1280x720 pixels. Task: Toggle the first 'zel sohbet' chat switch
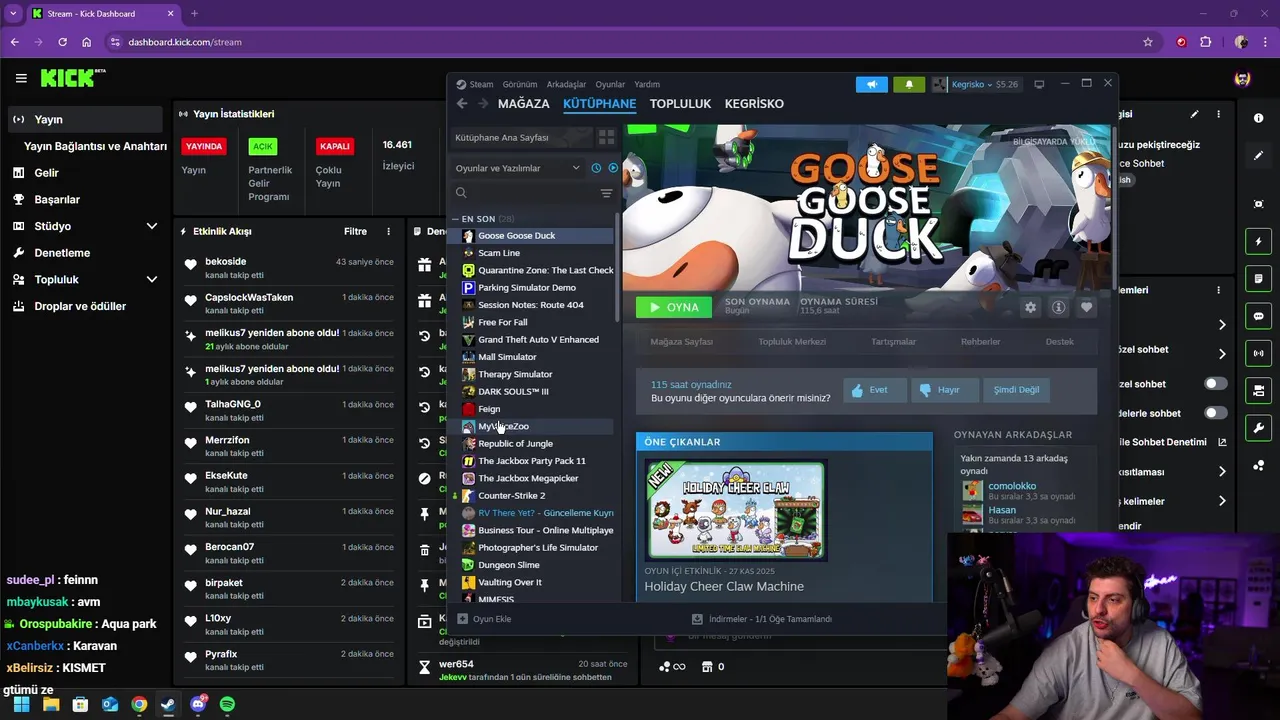click(x=1215, y=384)
